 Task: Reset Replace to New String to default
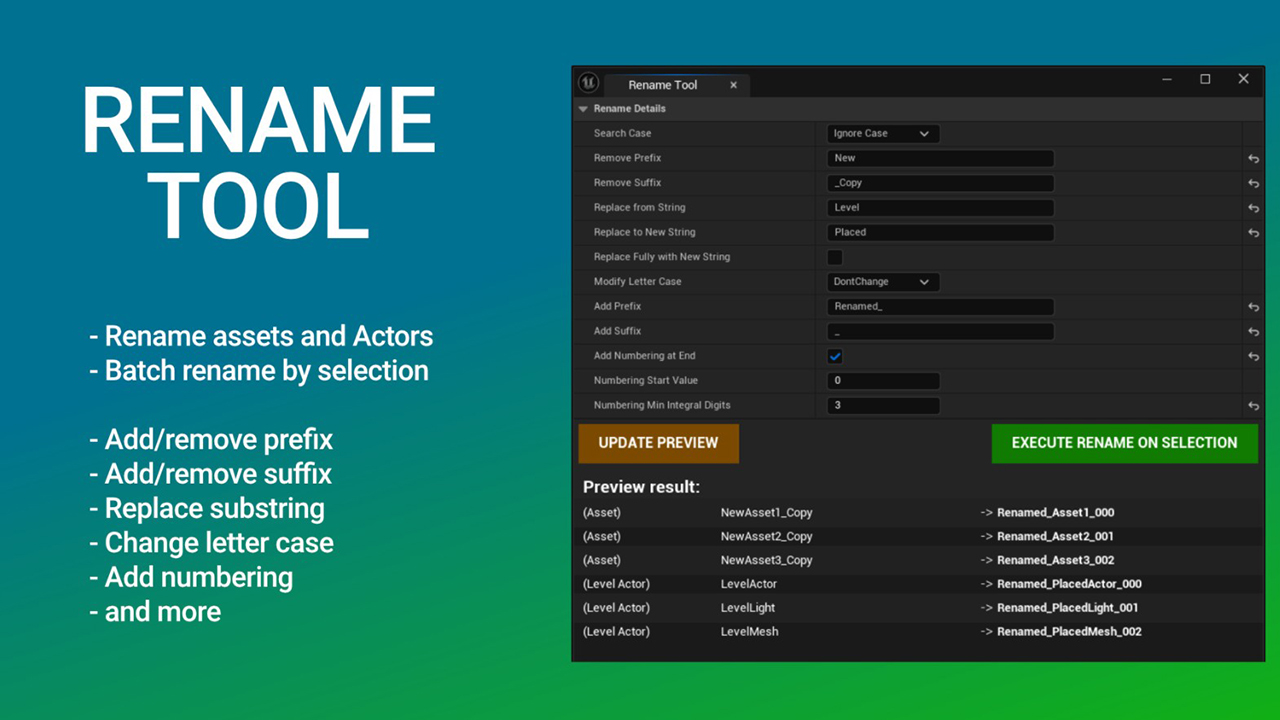(1253, 232)
